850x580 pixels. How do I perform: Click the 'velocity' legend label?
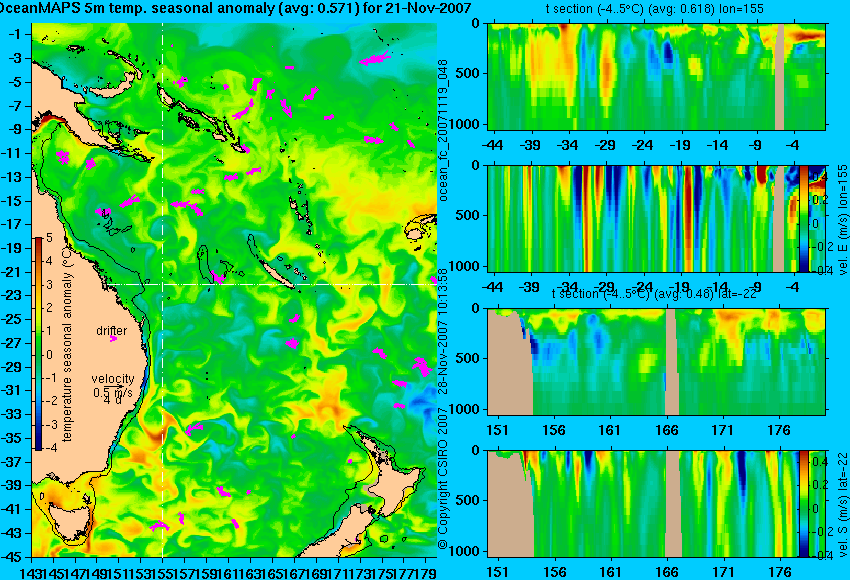coord(113,379)
